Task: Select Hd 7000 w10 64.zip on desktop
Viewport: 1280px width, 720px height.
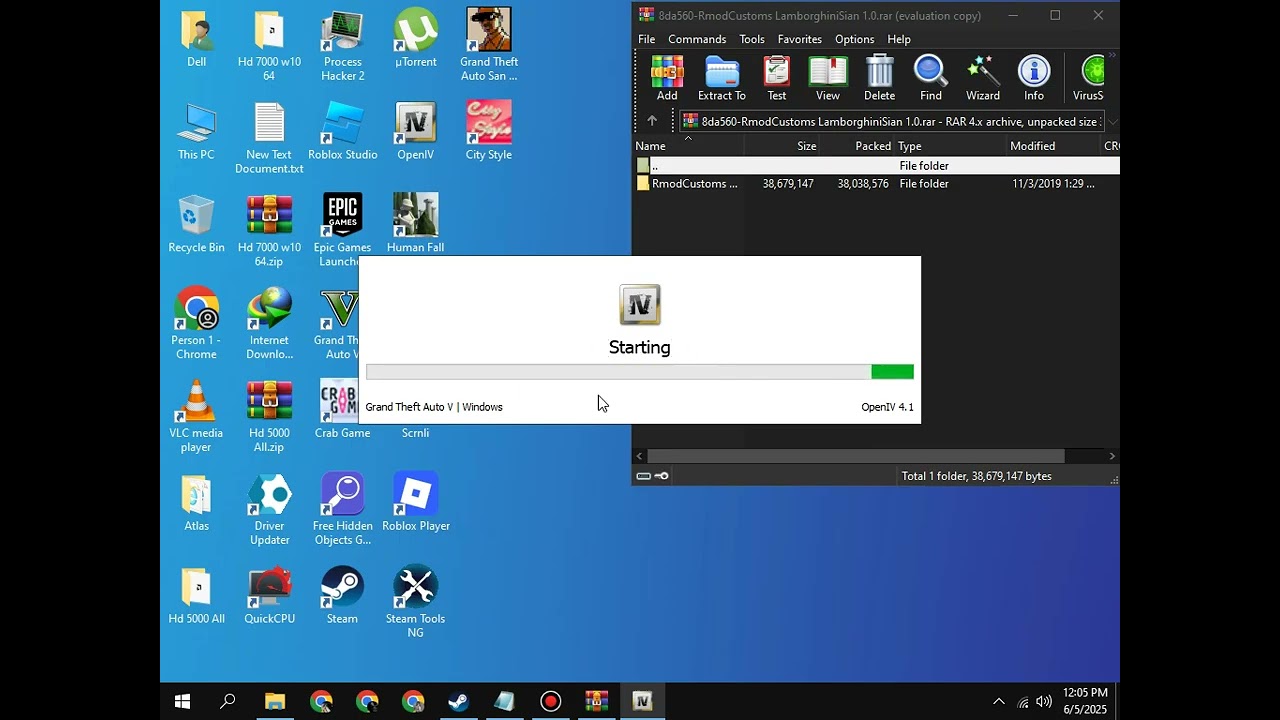Action: 269,232
